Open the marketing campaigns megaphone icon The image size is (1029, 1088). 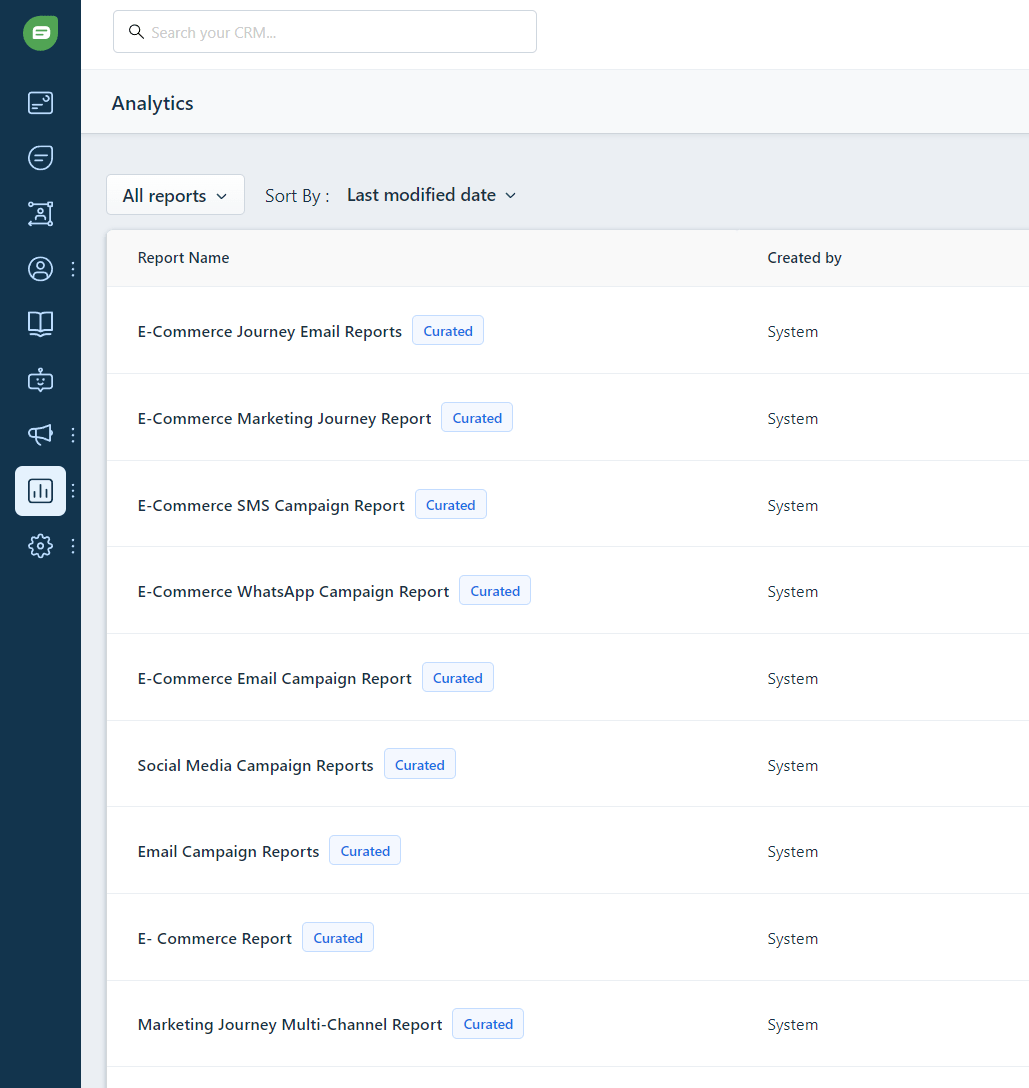(40, 435)
